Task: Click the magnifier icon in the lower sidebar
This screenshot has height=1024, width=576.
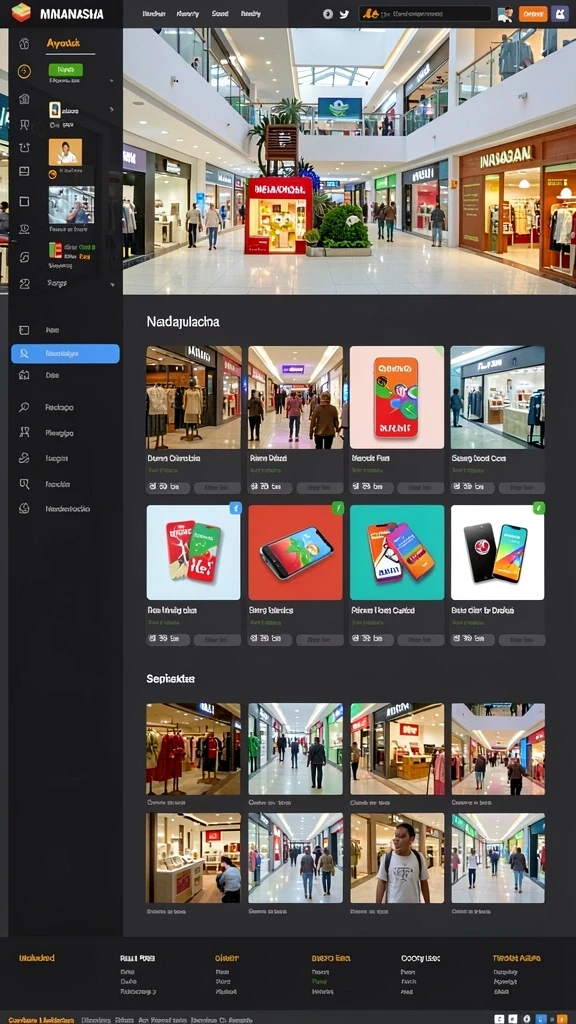Action: [24, 407]
